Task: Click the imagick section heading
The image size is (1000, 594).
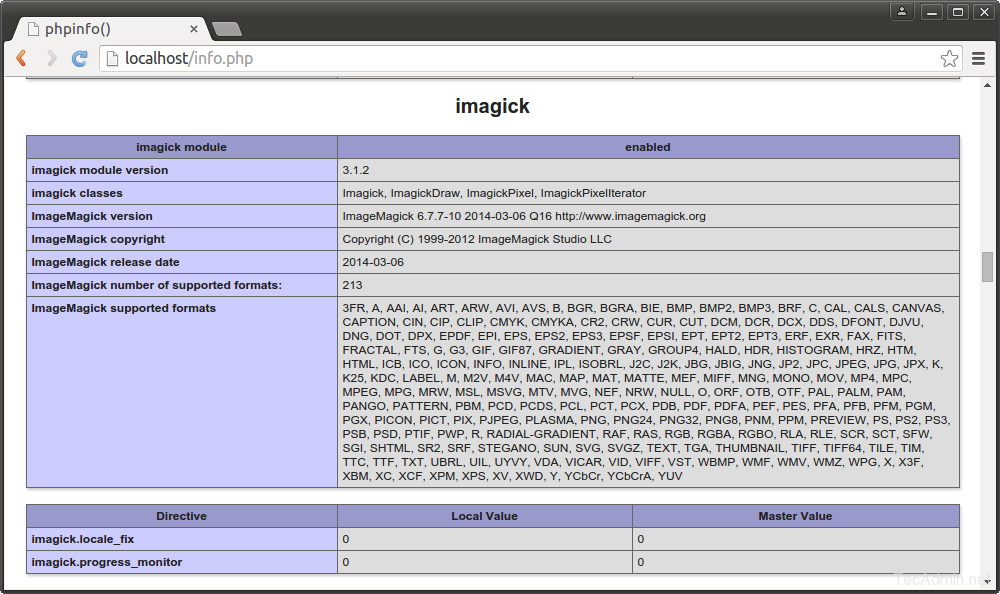Action: (x=492, y=106)
